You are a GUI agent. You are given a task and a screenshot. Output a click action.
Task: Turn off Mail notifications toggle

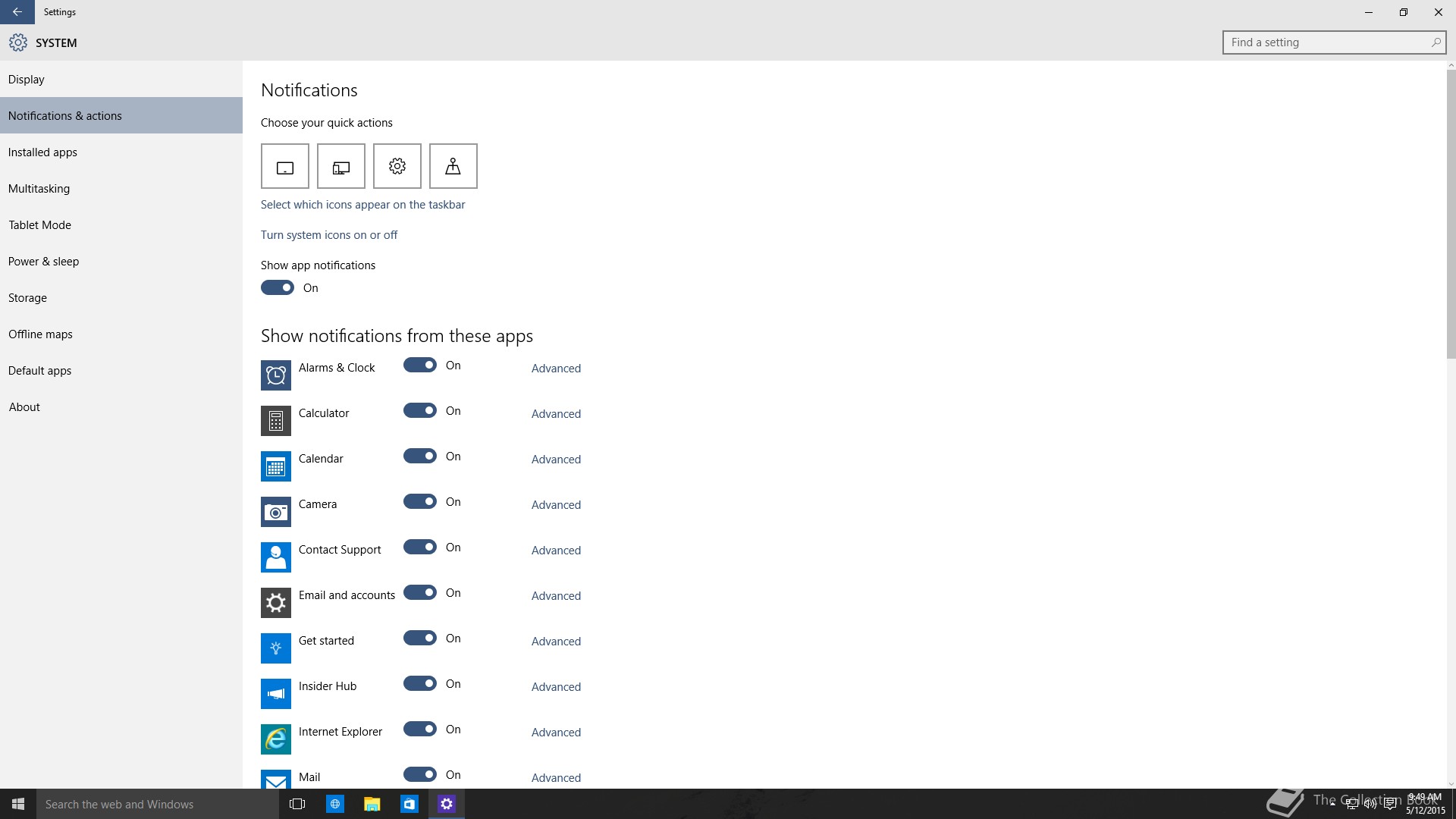click(420, 774)
